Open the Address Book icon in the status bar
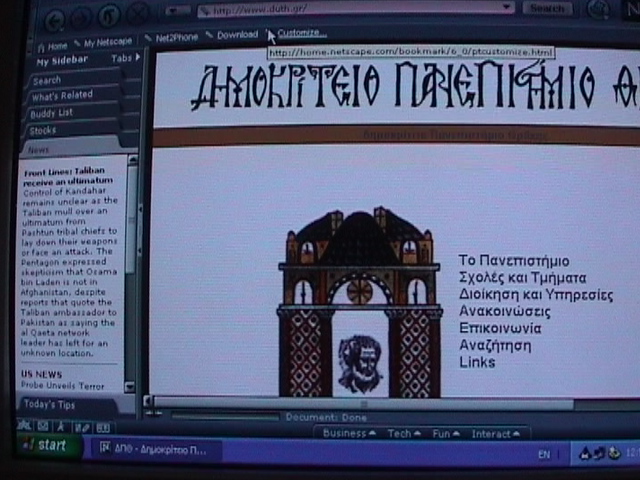 (x=103, y=428)
